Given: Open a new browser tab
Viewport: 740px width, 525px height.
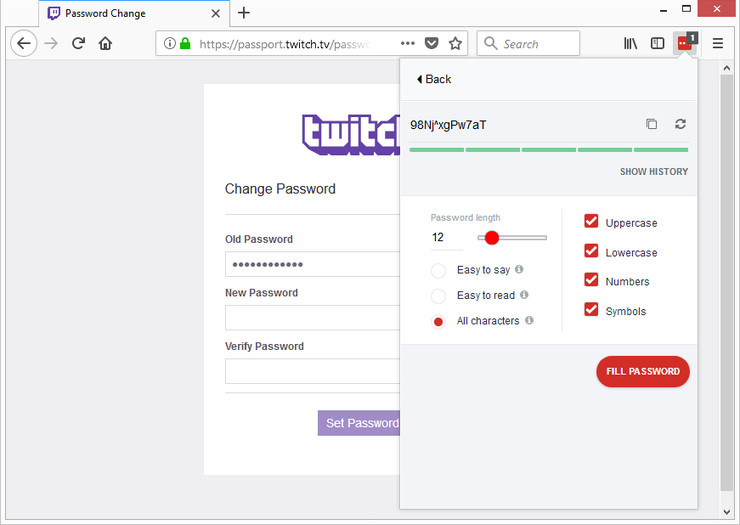Looking at the screenshot, I should coord(244,13).
